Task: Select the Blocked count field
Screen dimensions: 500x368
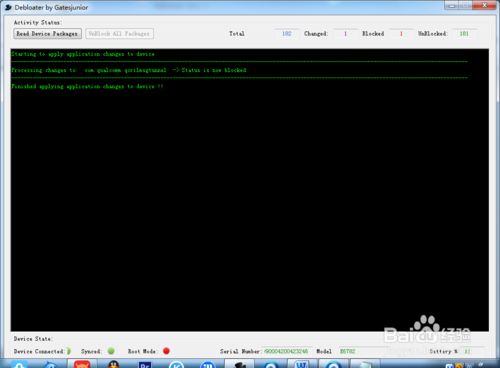Action: pyautogui.click(x=401, y=34)
